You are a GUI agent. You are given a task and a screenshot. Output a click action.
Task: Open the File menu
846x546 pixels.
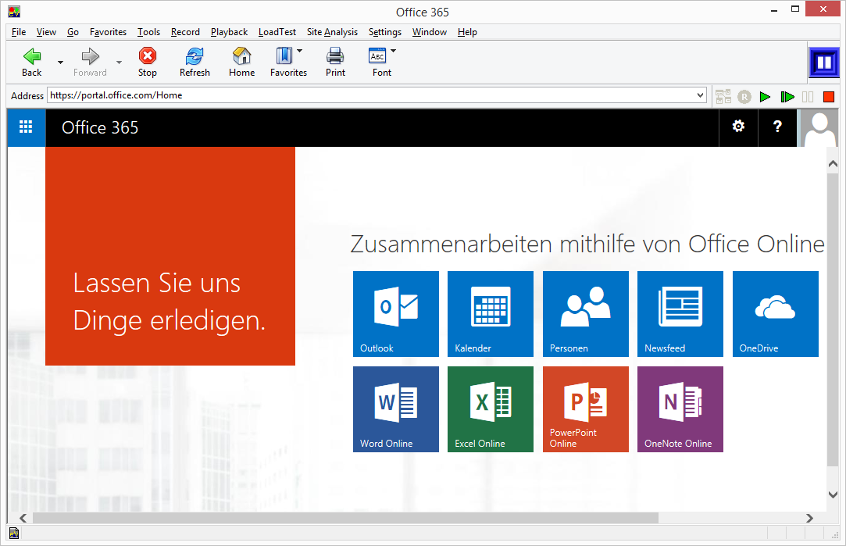(x=18, y=32)
